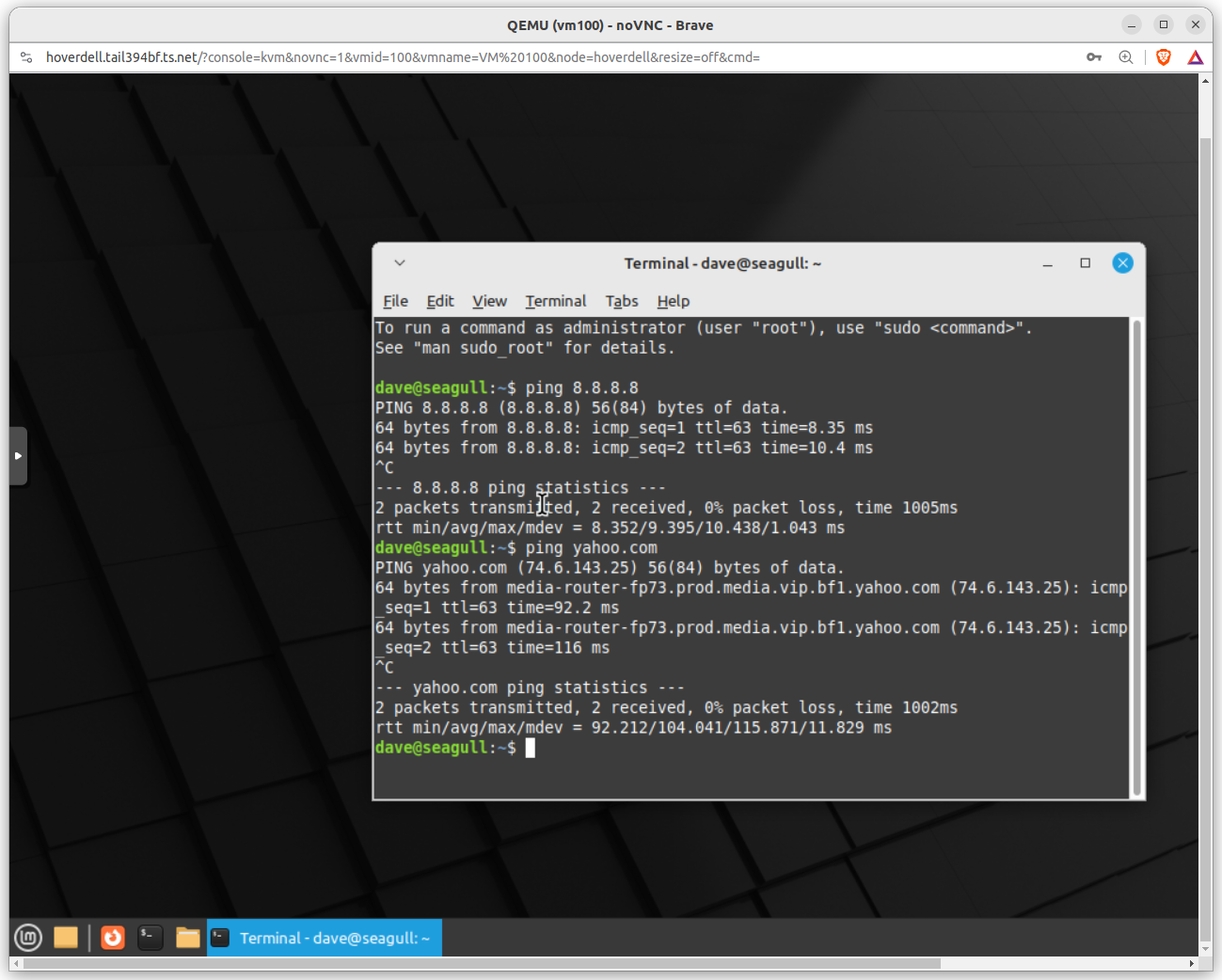This screenshot has width=1222, height=980.
Task: Click the 'ping yahoo.com' command text
Action: tap(592, 547)
